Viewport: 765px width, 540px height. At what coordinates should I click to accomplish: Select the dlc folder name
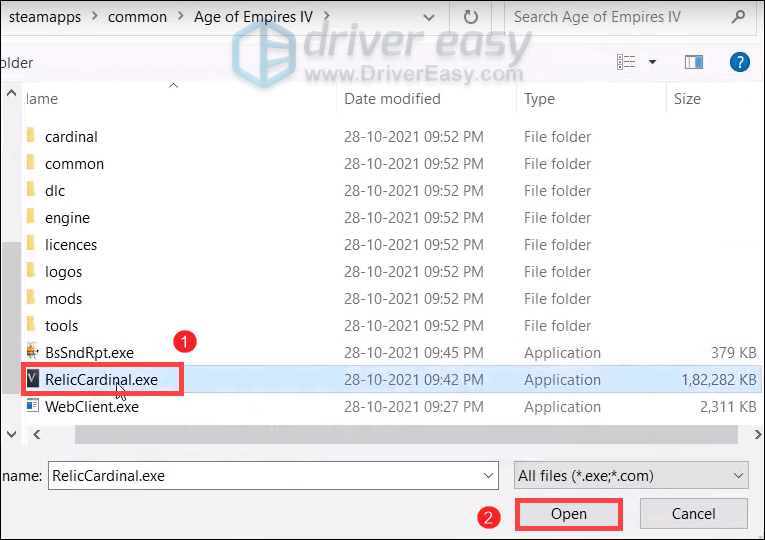(x=55, y=191)
